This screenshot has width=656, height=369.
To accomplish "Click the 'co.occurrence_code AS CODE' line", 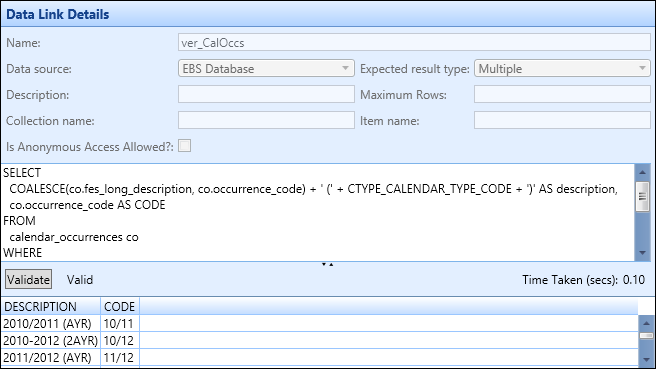I will (87, 205).
